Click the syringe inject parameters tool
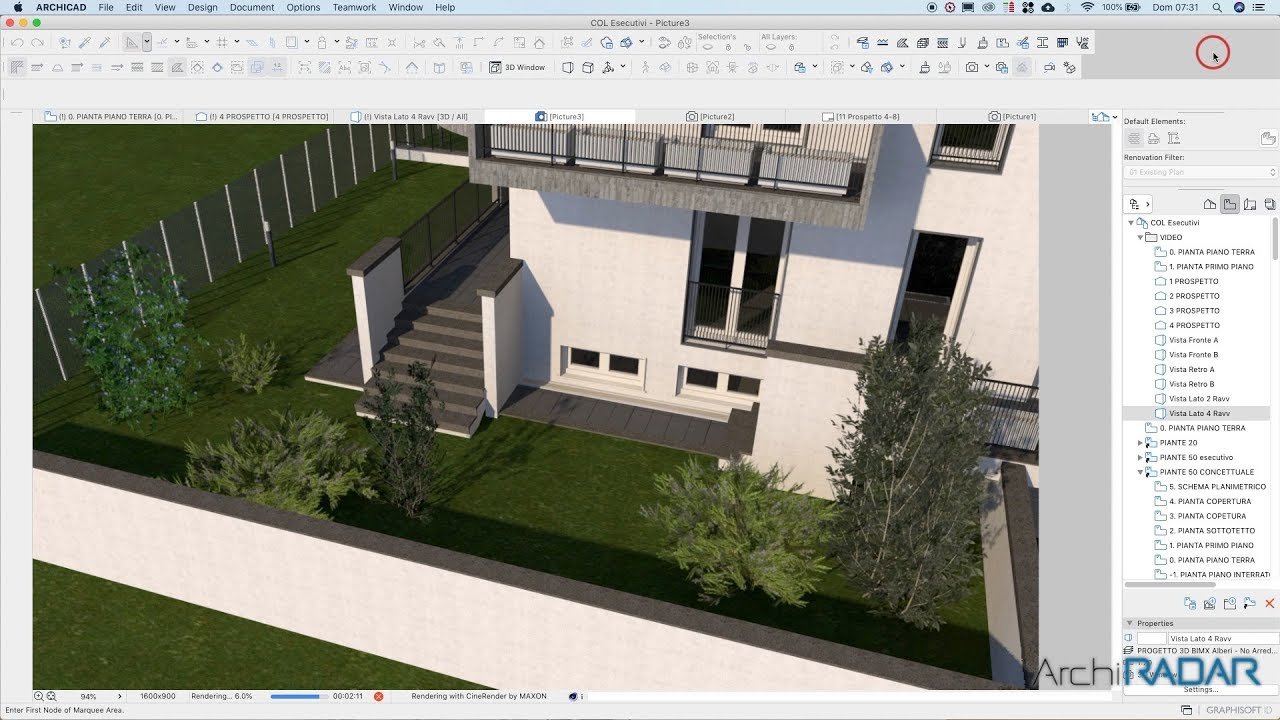The width and height of the screenshot is (1280, 720). pos(104,42)
